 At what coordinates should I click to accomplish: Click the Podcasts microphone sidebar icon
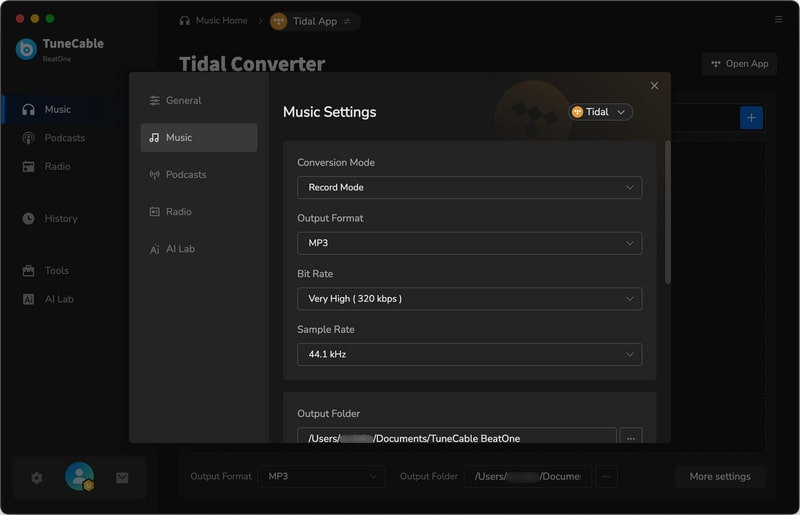29,138
